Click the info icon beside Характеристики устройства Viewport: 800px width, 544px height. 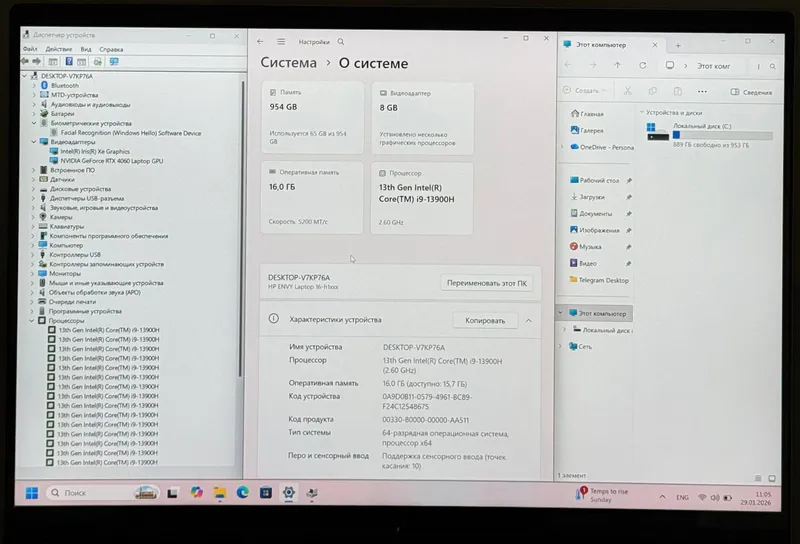tap(274, 319)
